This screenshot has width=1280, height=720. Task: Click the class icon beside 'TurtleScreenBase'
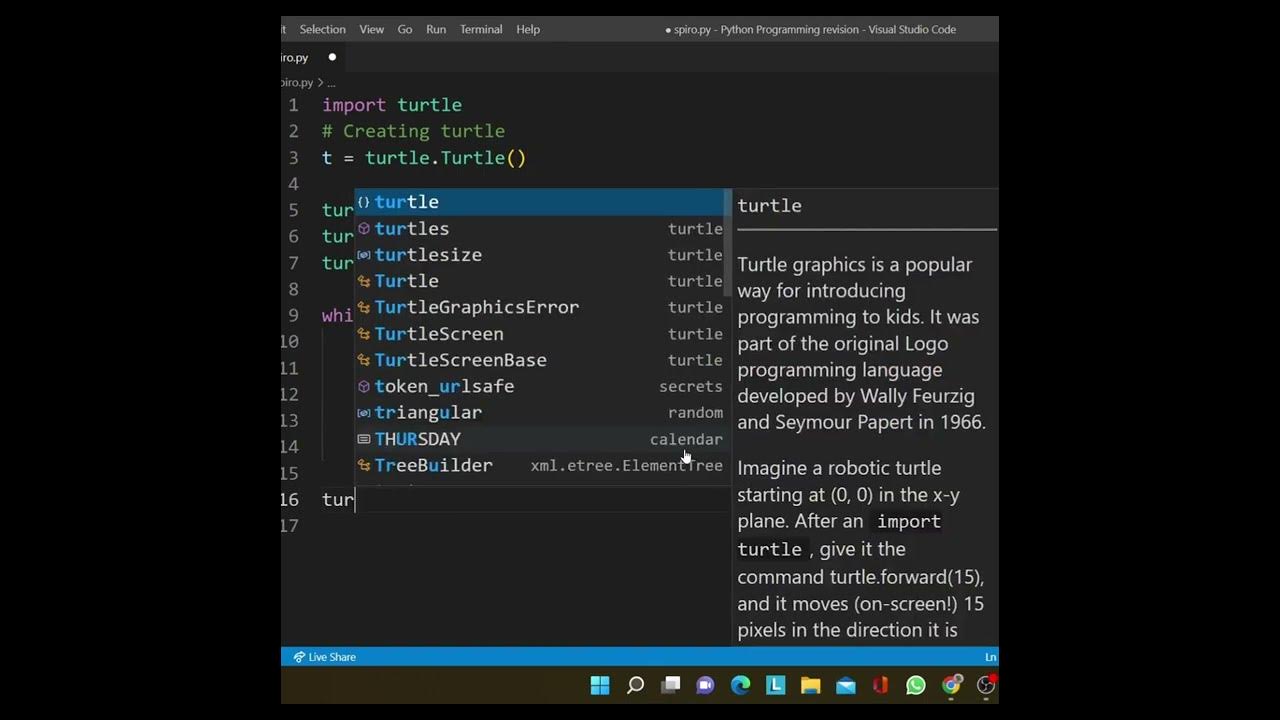pos(364,360)
